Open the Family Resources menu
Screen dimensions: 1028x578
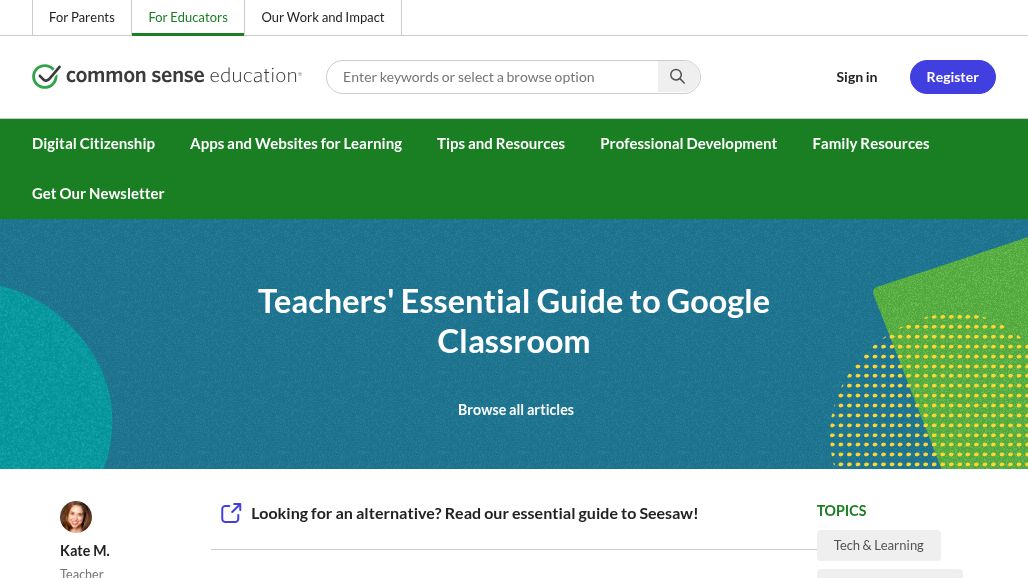[x=871, y=144]
